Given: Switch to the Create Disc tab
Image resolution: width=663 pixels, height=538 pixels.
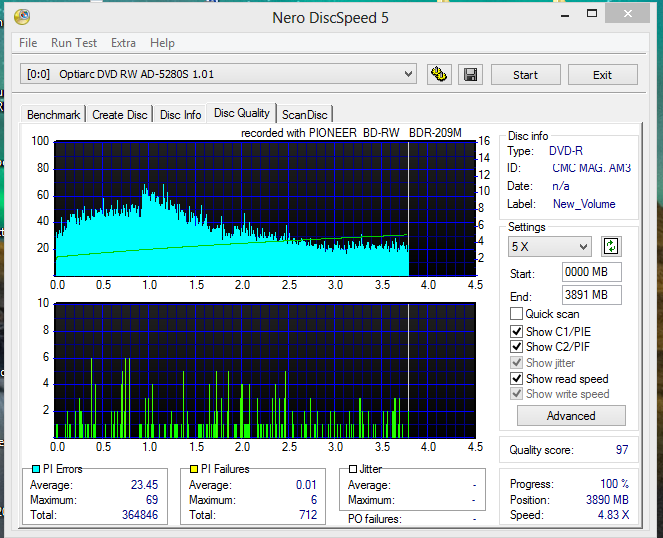Looking at the screenshot, I should tap(120, 115).
